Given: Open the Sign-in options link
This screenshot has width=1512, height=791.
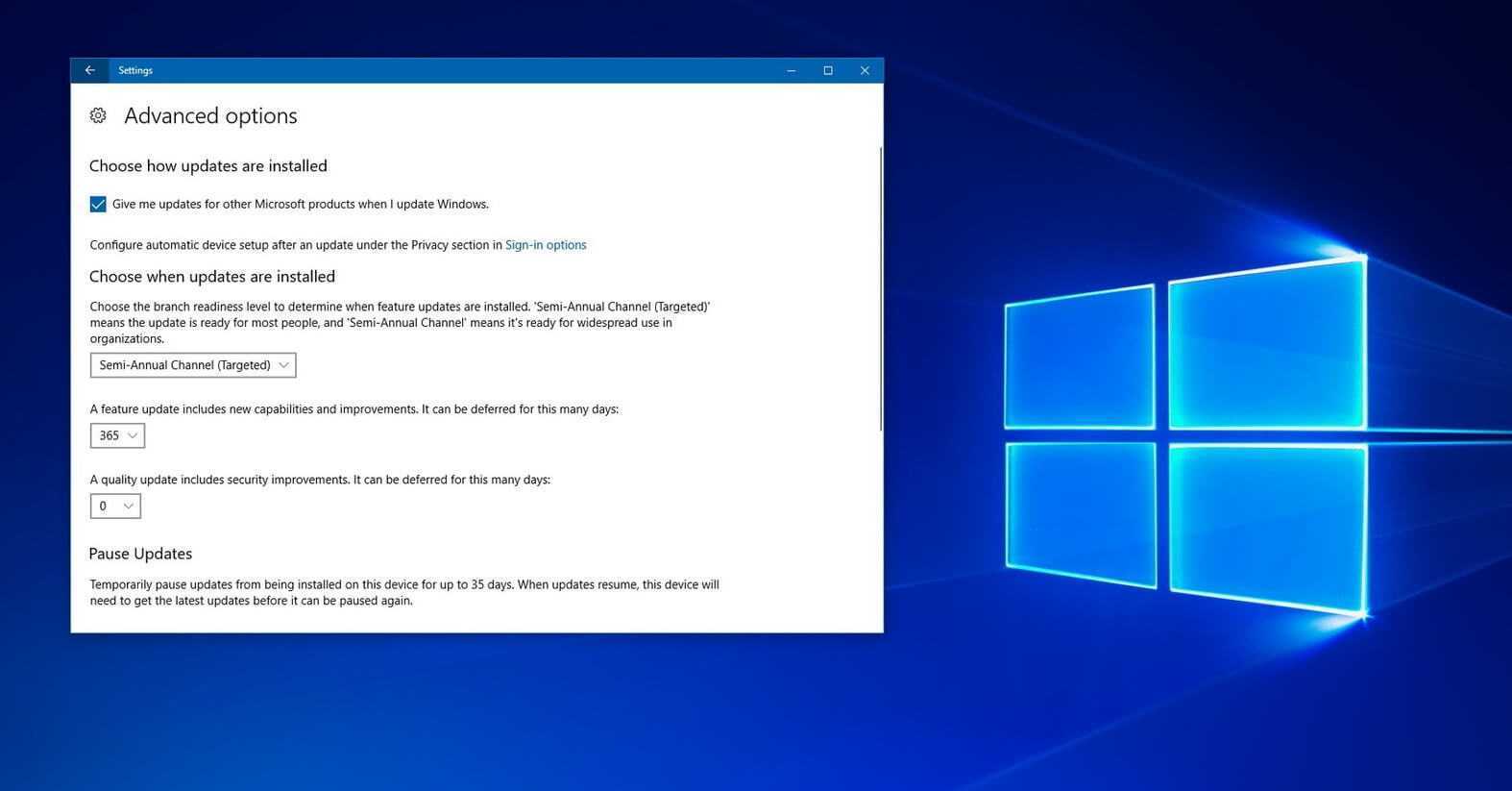Looking at the screenshot, I should coord(546,245).
